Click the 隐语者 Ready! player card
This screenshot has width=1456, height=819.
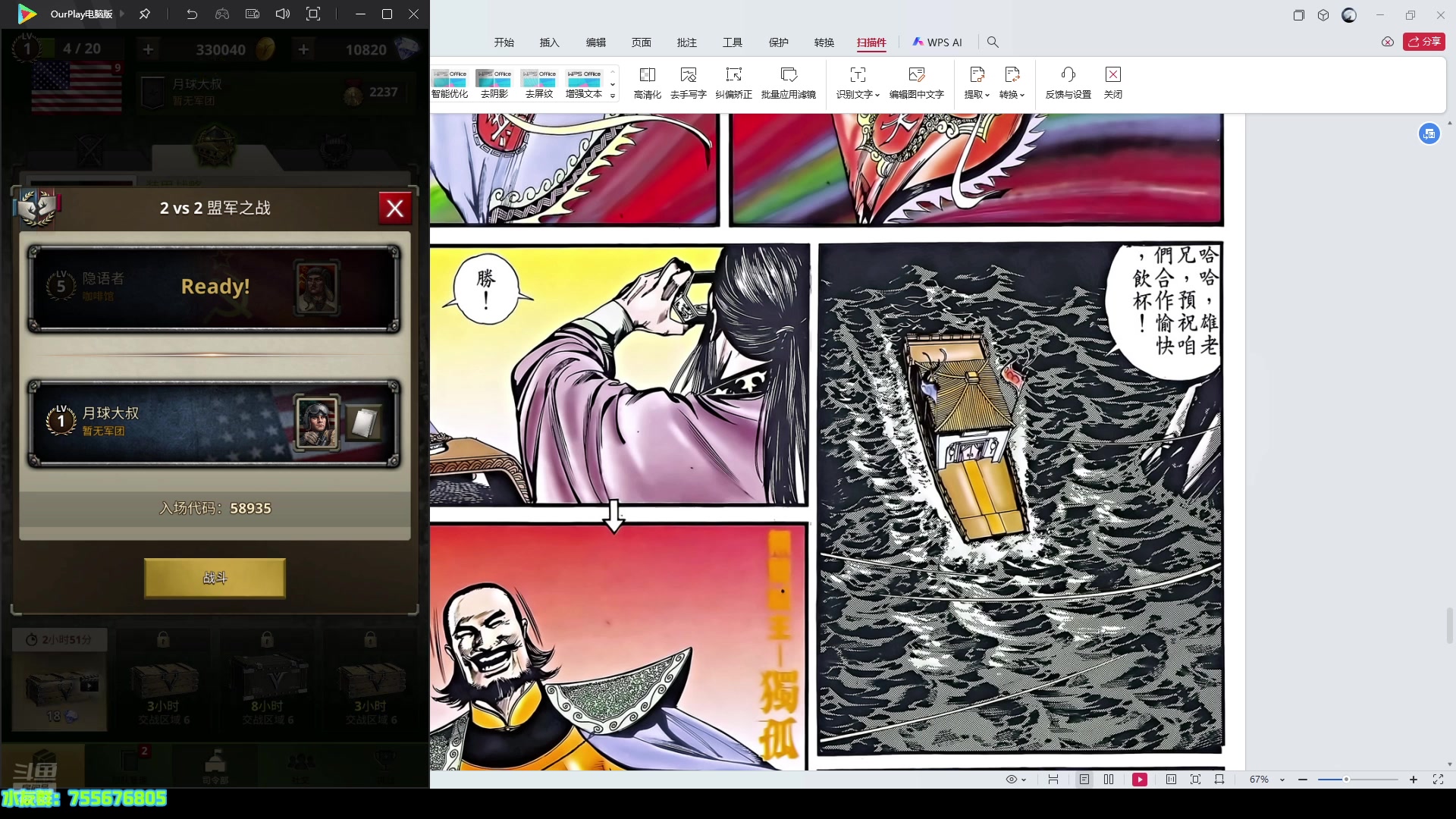pos(214,288)
